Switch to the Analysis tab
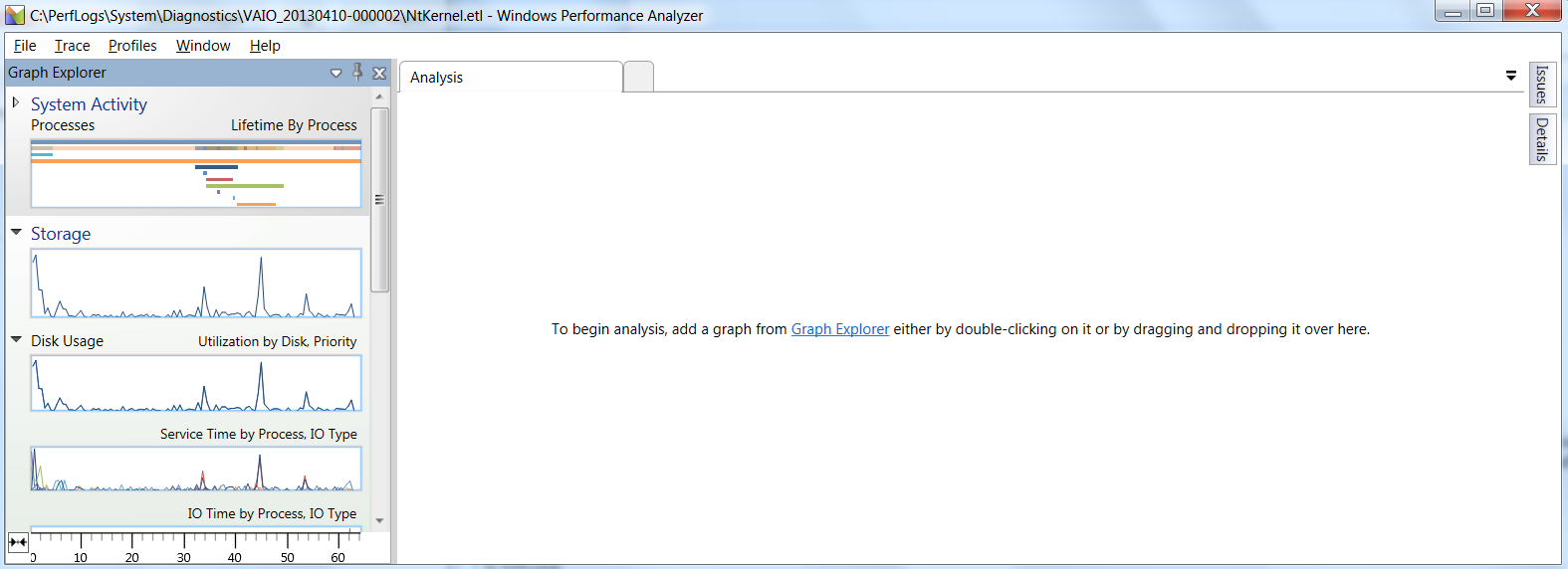 coord(511,78)
